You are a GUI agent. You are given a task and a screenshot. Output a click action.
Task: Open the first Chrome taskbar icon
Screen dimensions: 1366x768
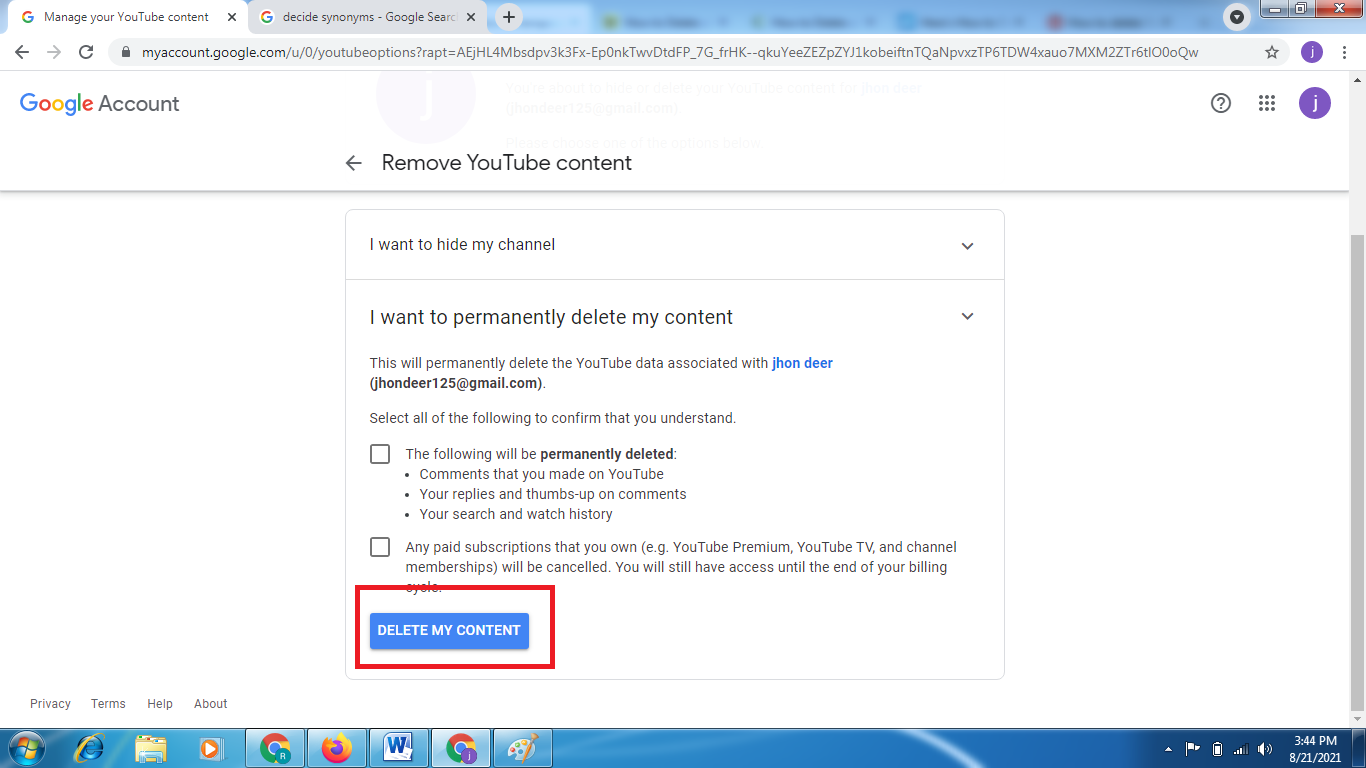[x=275, y=748]
